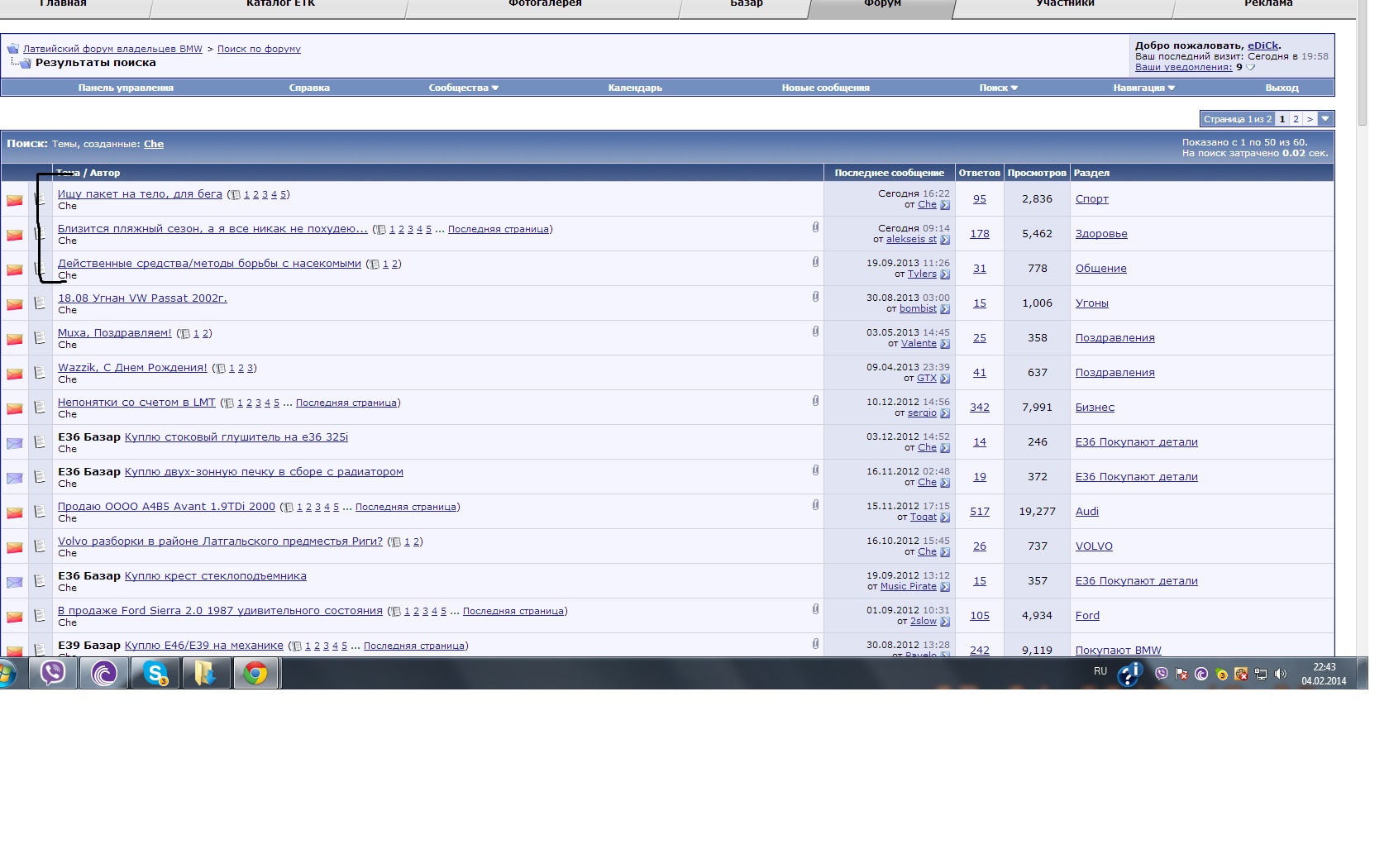Launch Skype from the taskbar
Screen dimensions: 1389x868
155,674
